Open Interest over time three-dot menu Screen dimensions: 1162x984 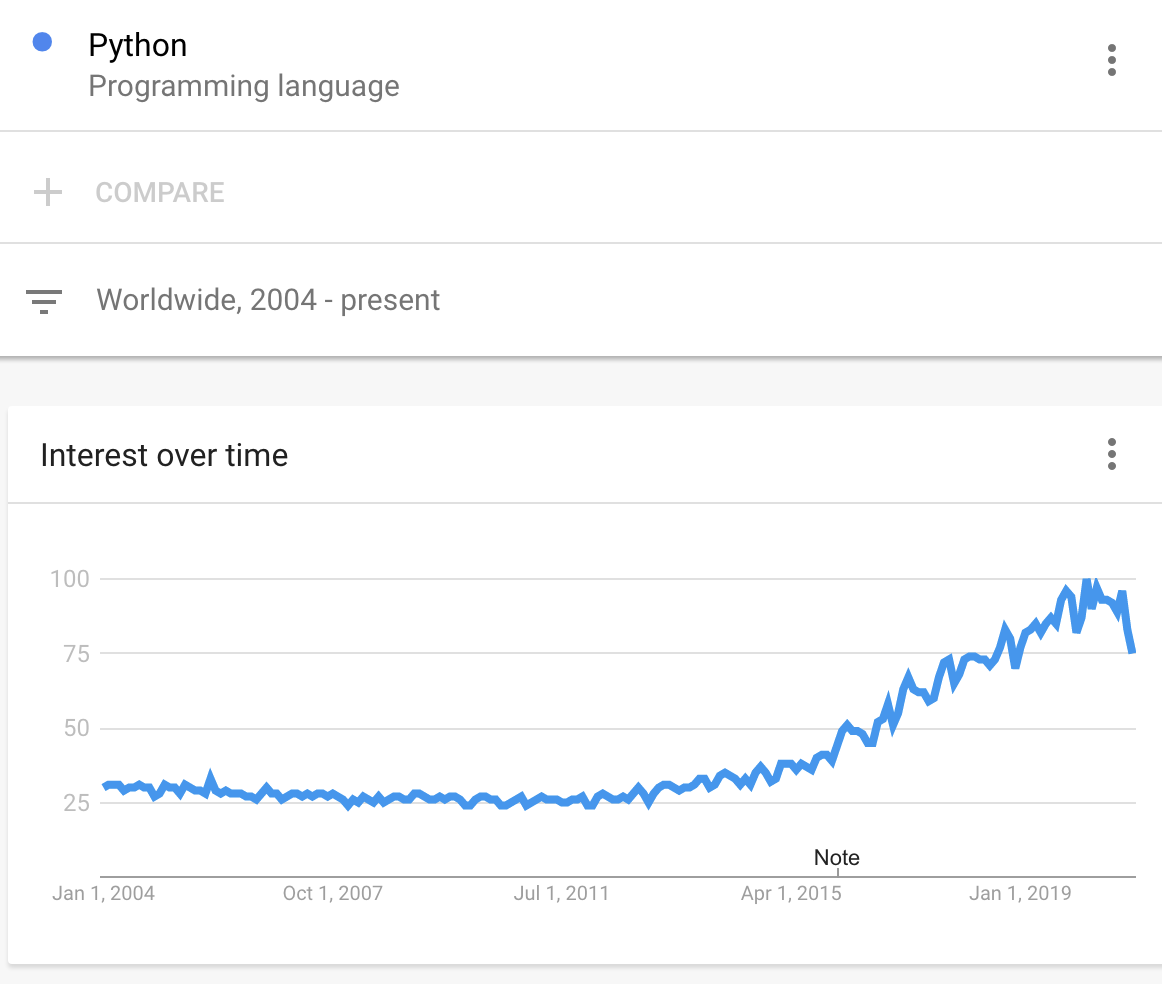click(1111, 454)
